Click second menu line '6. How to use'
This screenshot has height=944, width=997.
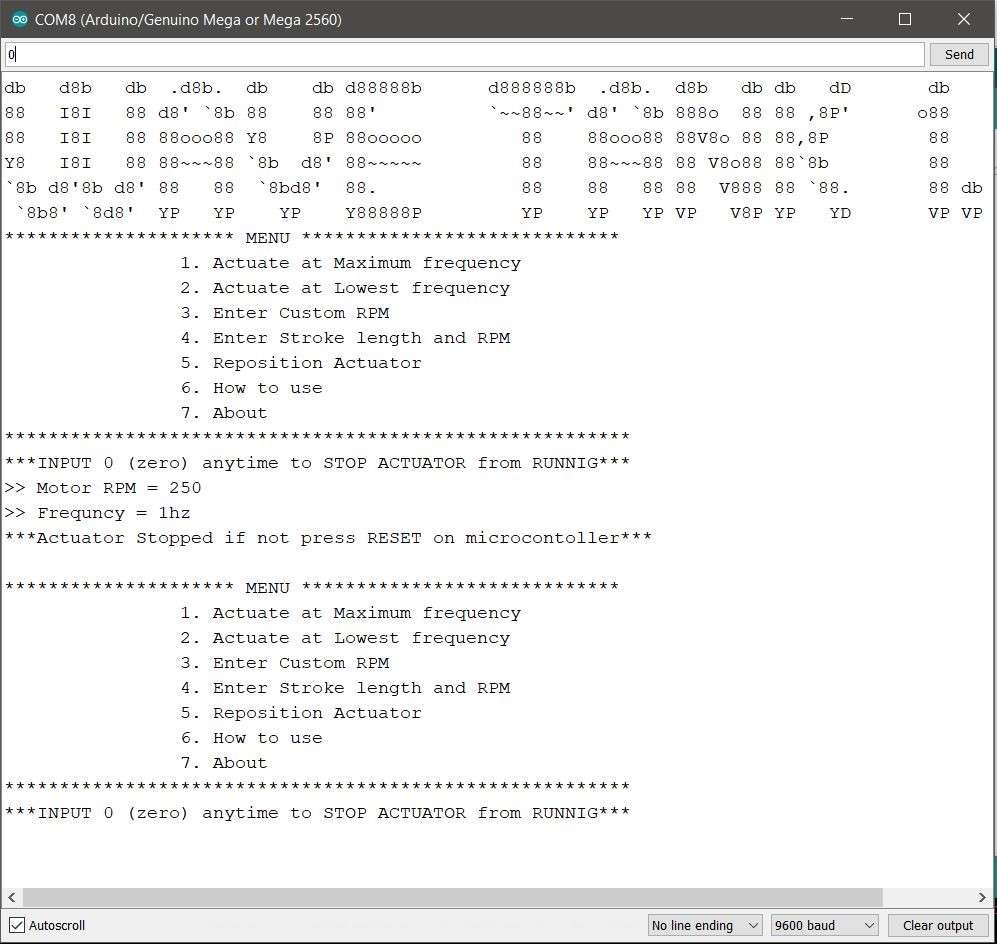click(x=251, y=738)
